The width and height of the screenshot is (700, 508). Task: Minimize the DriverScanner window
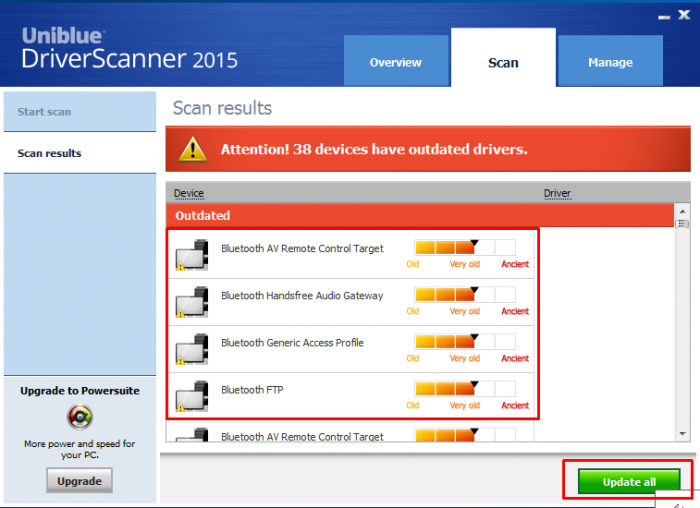(x=664, y=17)
